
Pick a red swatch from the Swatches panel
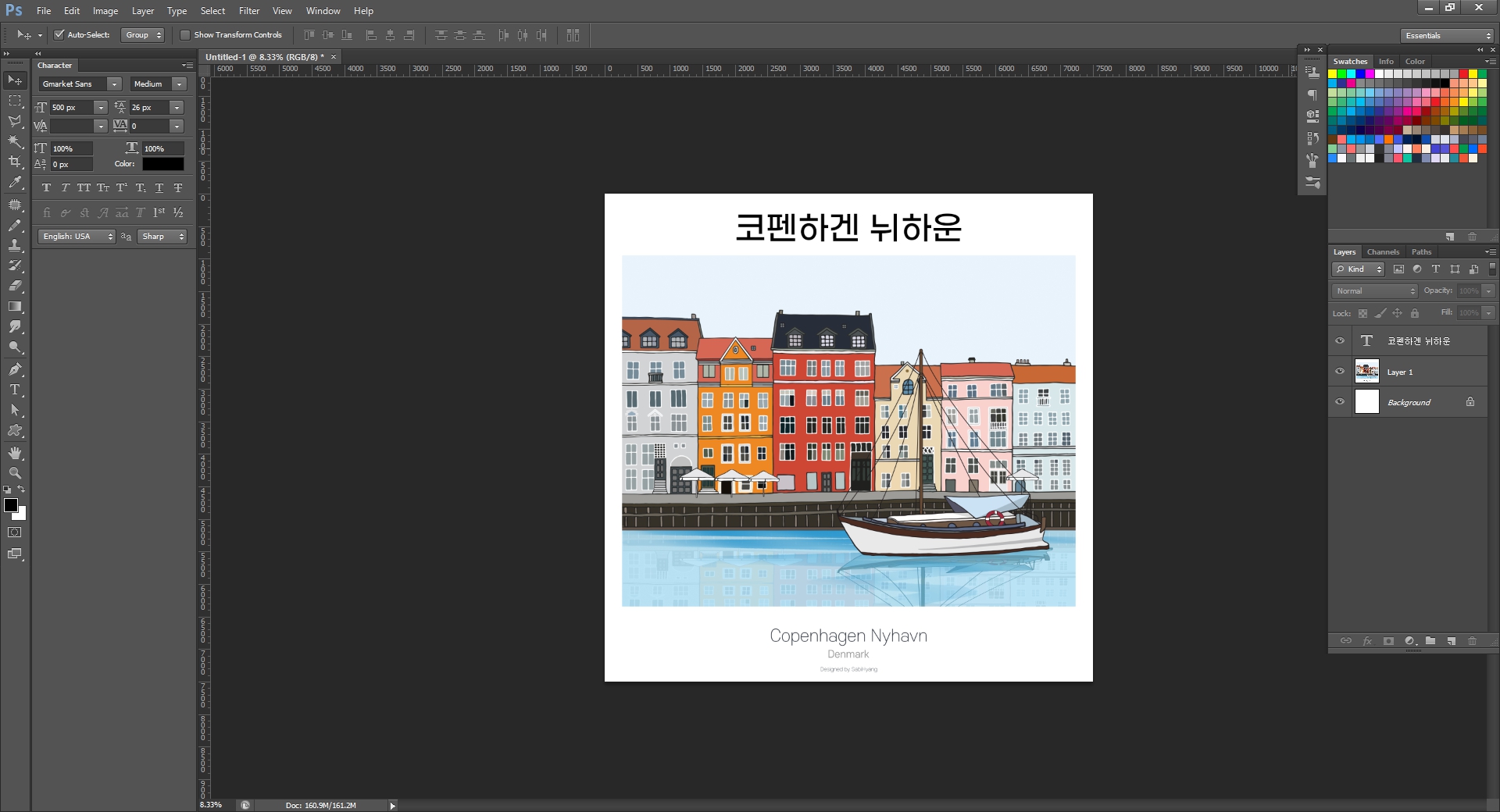point(1463,73)
